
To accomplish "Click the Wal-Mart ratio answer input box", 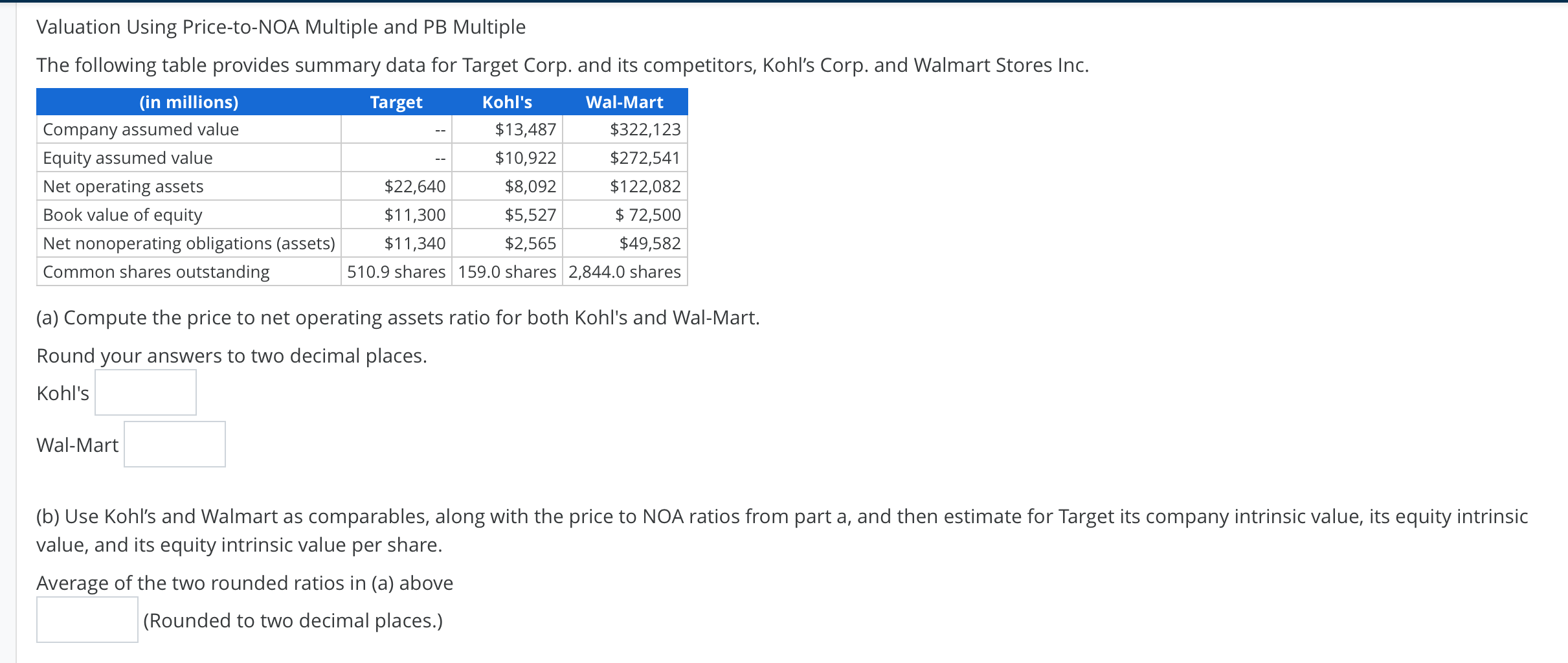I will [x=175, y=444].
